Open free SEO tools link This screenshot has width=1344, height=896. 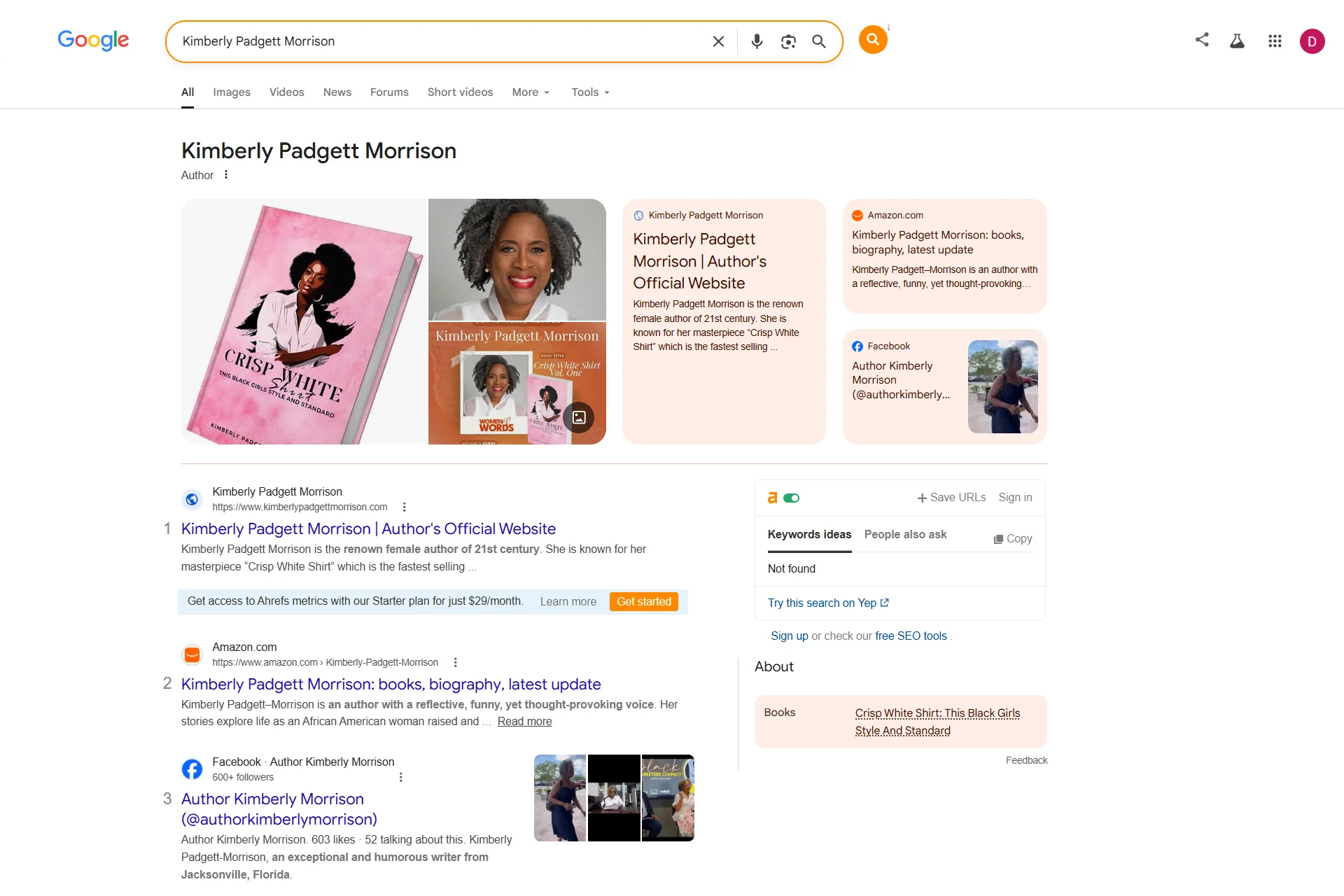pos(911,636)
